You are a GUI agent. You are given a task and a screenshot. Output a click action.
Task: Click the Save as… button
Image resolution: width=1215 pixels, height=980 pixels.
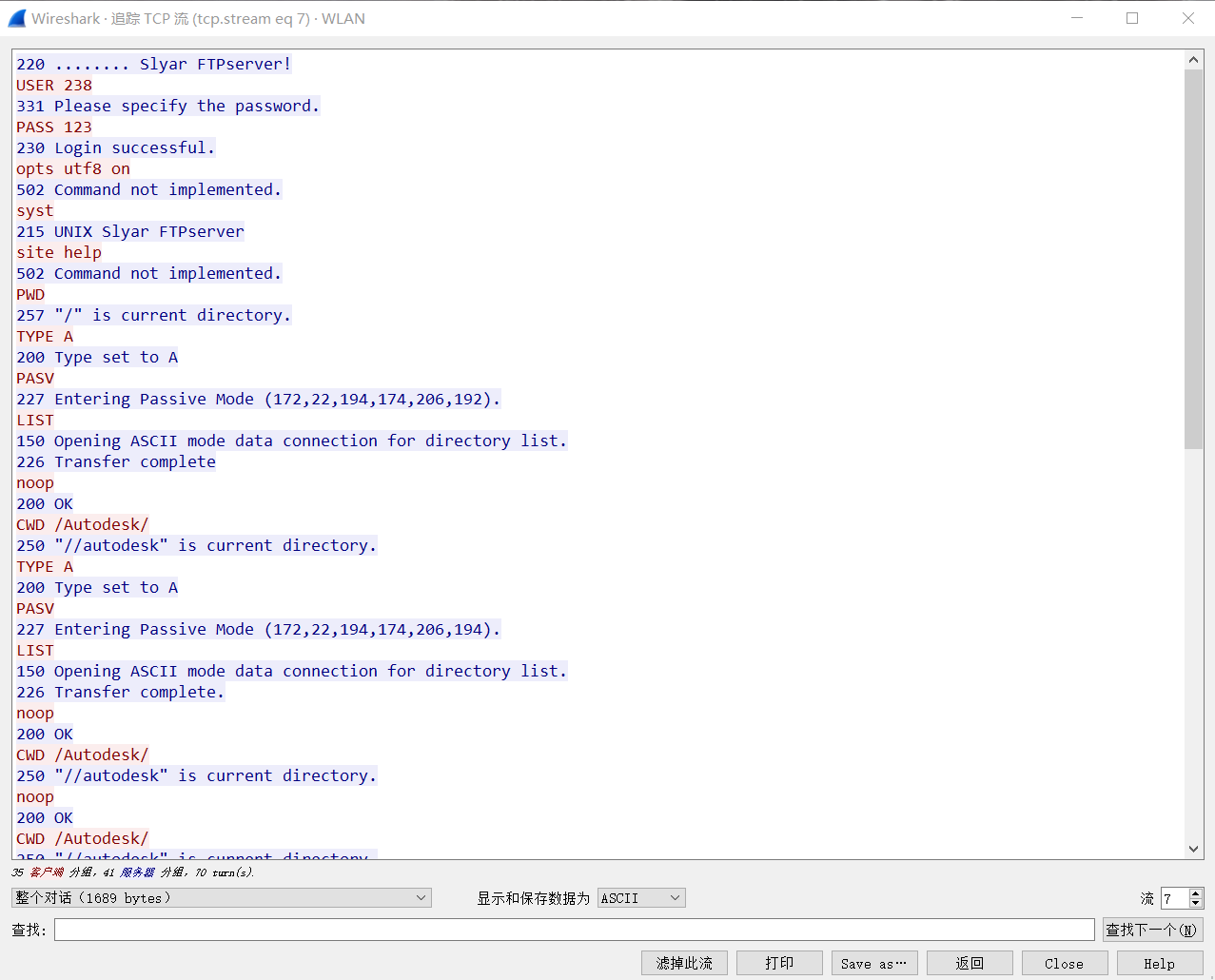pyautogui.click(x=874, y=963)
